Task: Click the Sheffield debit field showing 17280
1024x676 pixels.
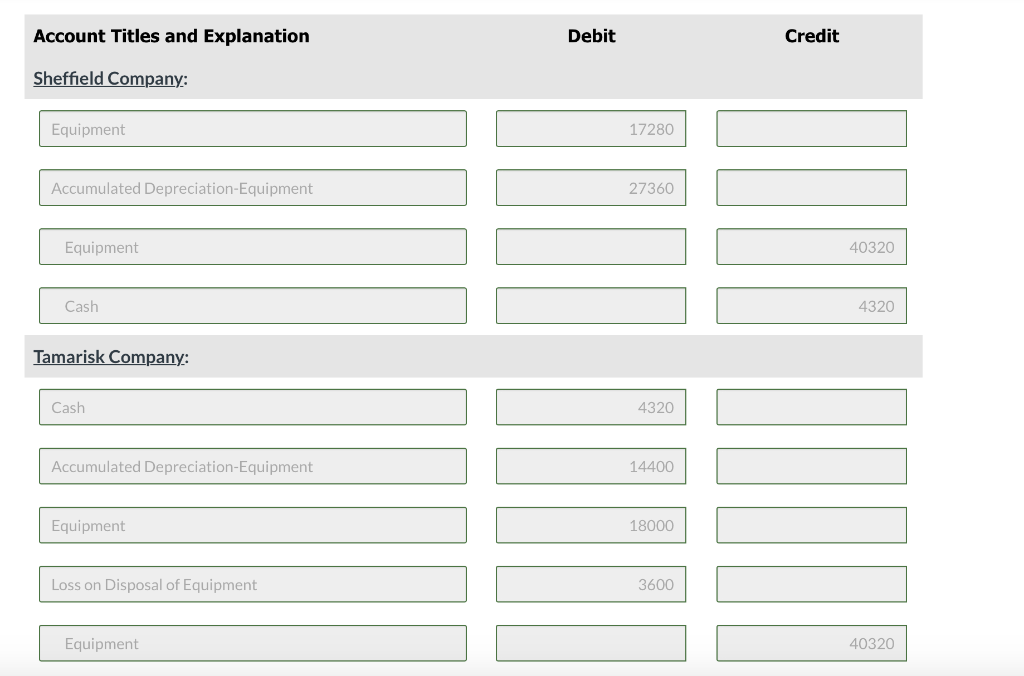Action: [591, 129]
